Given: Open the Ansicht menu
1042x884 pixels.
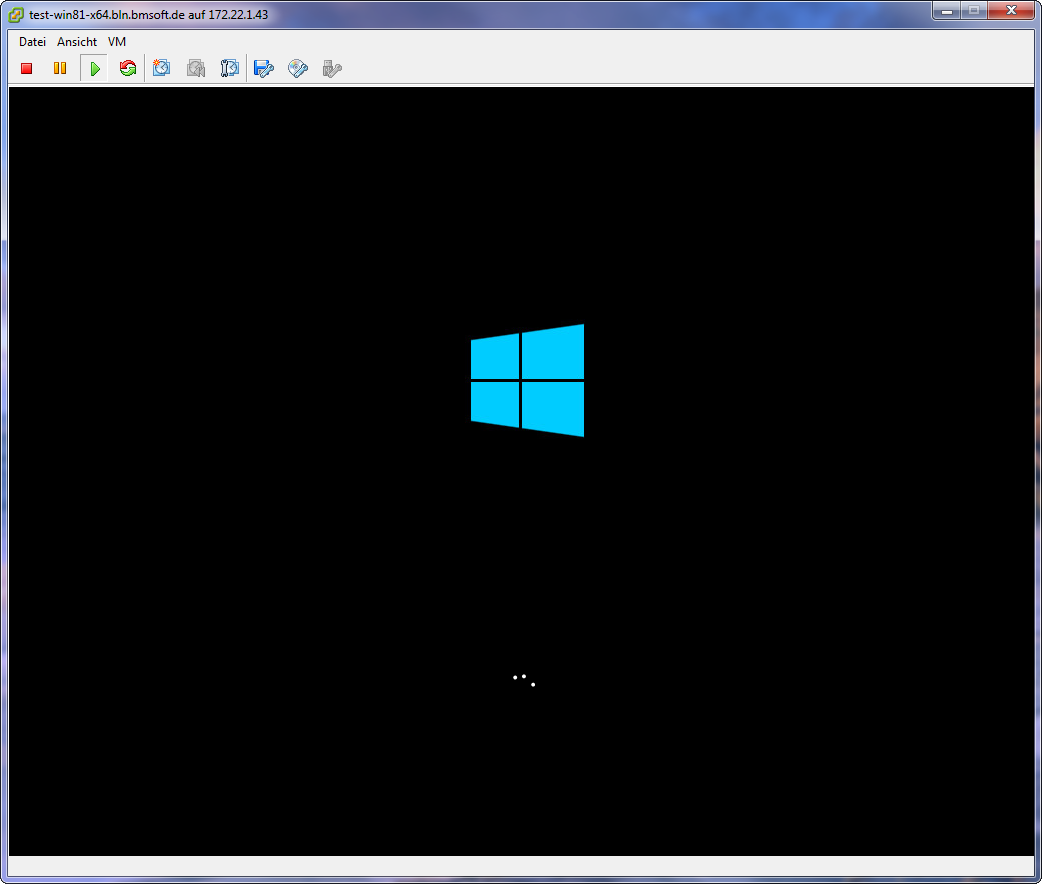Looking at the screenshot, I should tap(77, 42).
